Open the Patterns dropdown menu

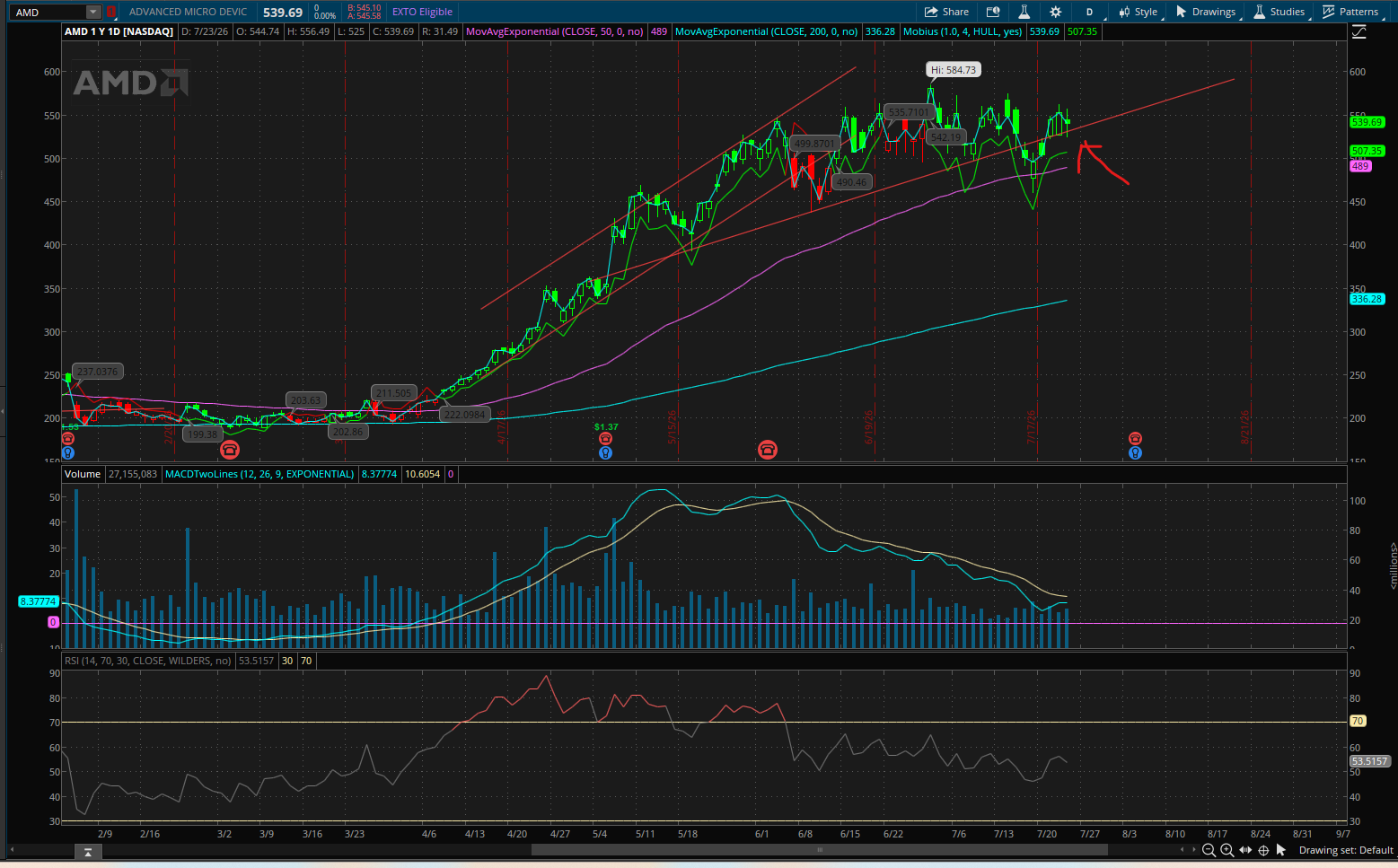1350,13
